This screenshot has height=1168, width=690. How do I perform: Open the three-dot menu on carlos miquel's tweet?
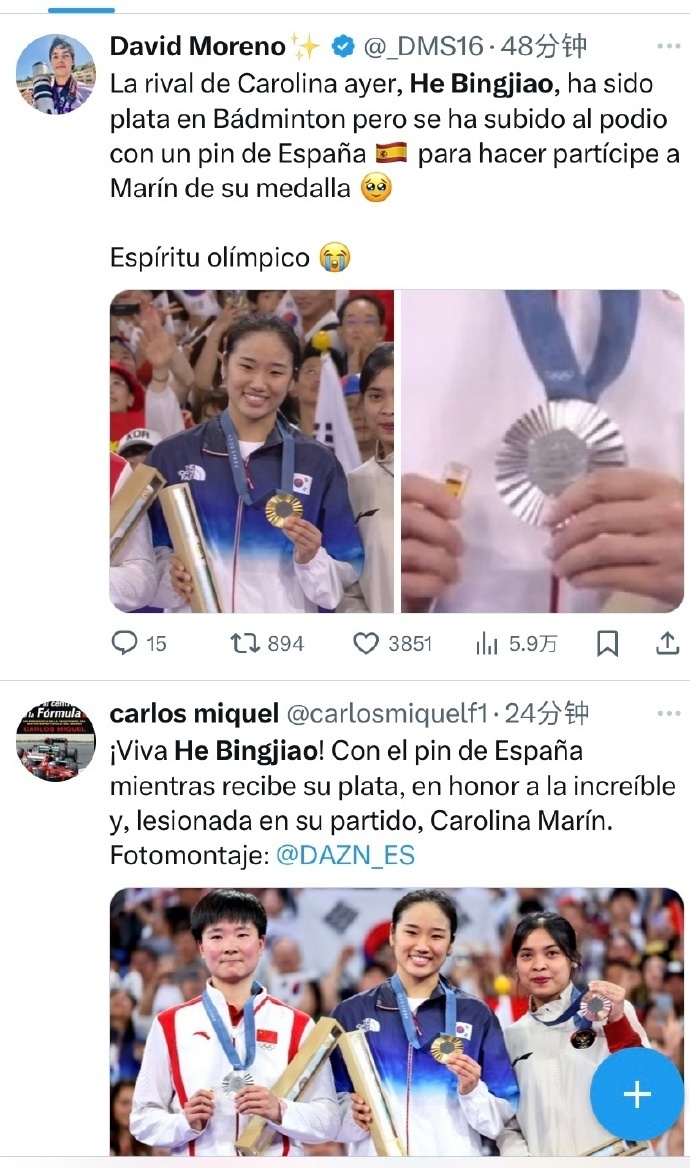pyautogui.click(x=668, y=714)
